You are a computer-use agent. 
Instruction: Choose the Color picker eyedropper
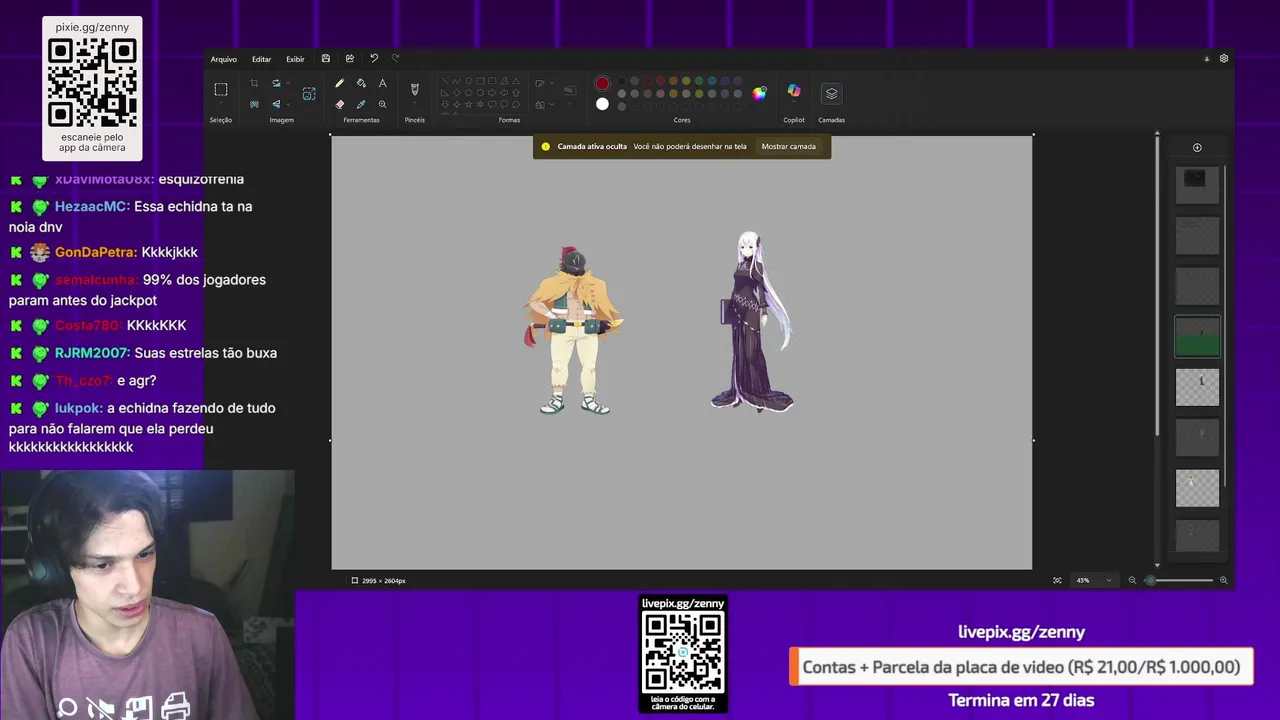361,104
